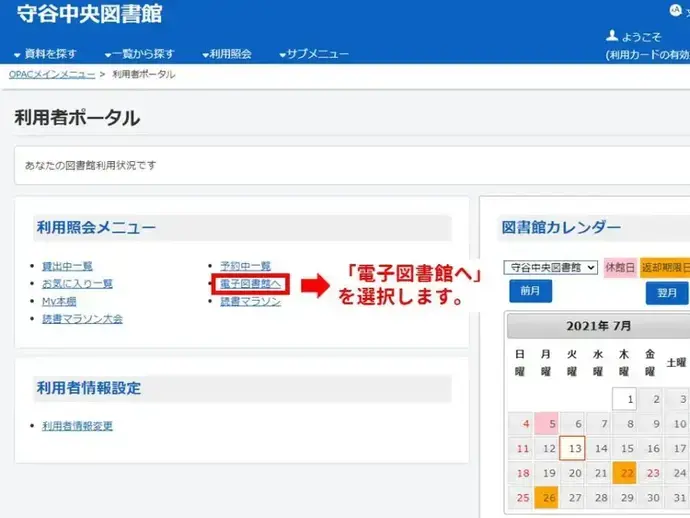Select July 1 in the calendar
The width and height of the screenshot is (690, 518).
click(624, 399)
